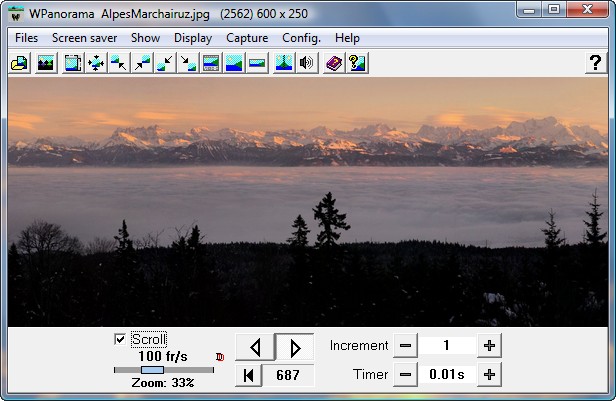Click the 100 fr/s speed text
The image size is (616, 401).
pos(163,357)
